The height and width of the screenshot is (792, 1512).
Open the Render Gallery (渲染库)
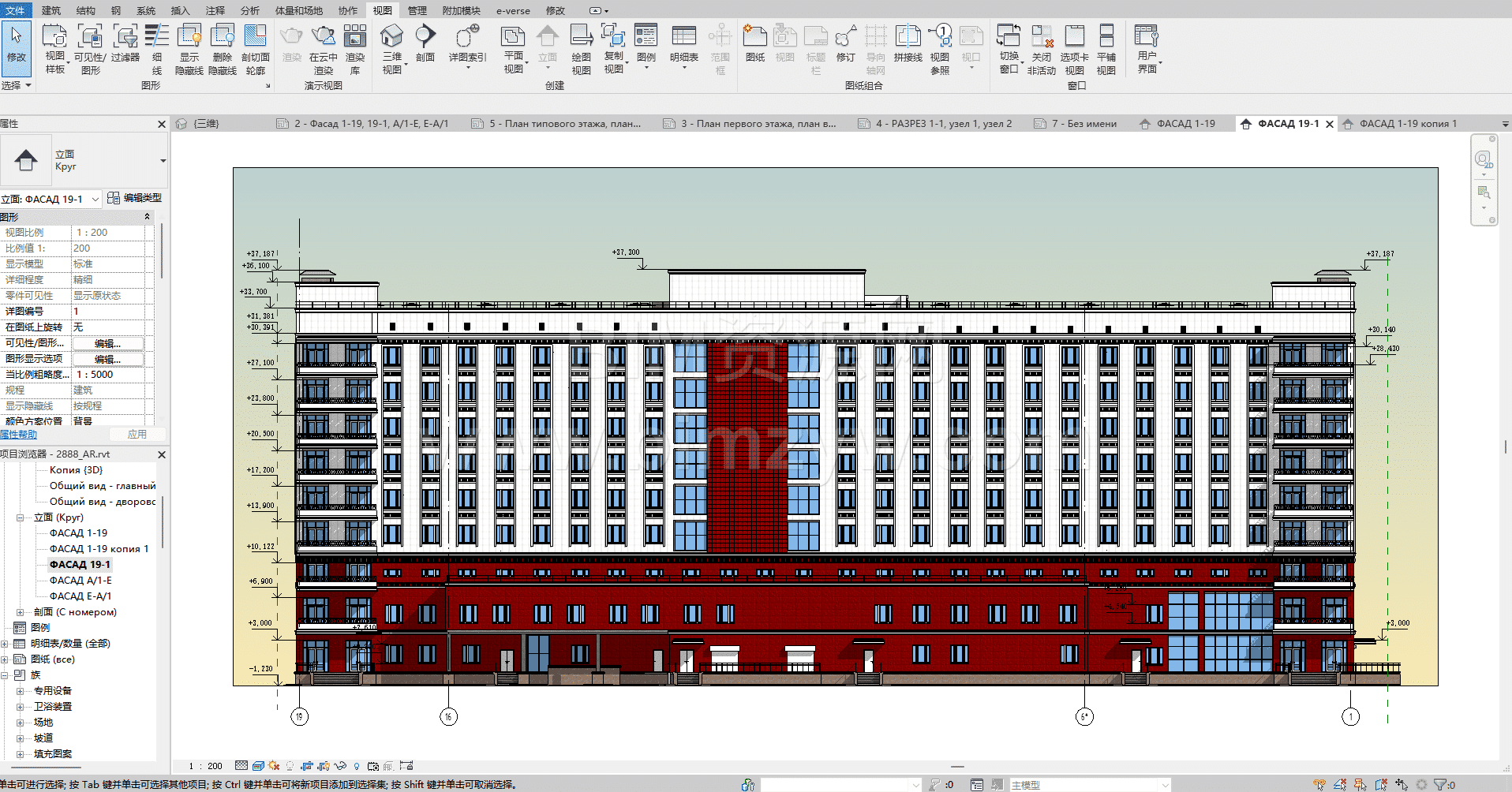[x=355, y=49]
